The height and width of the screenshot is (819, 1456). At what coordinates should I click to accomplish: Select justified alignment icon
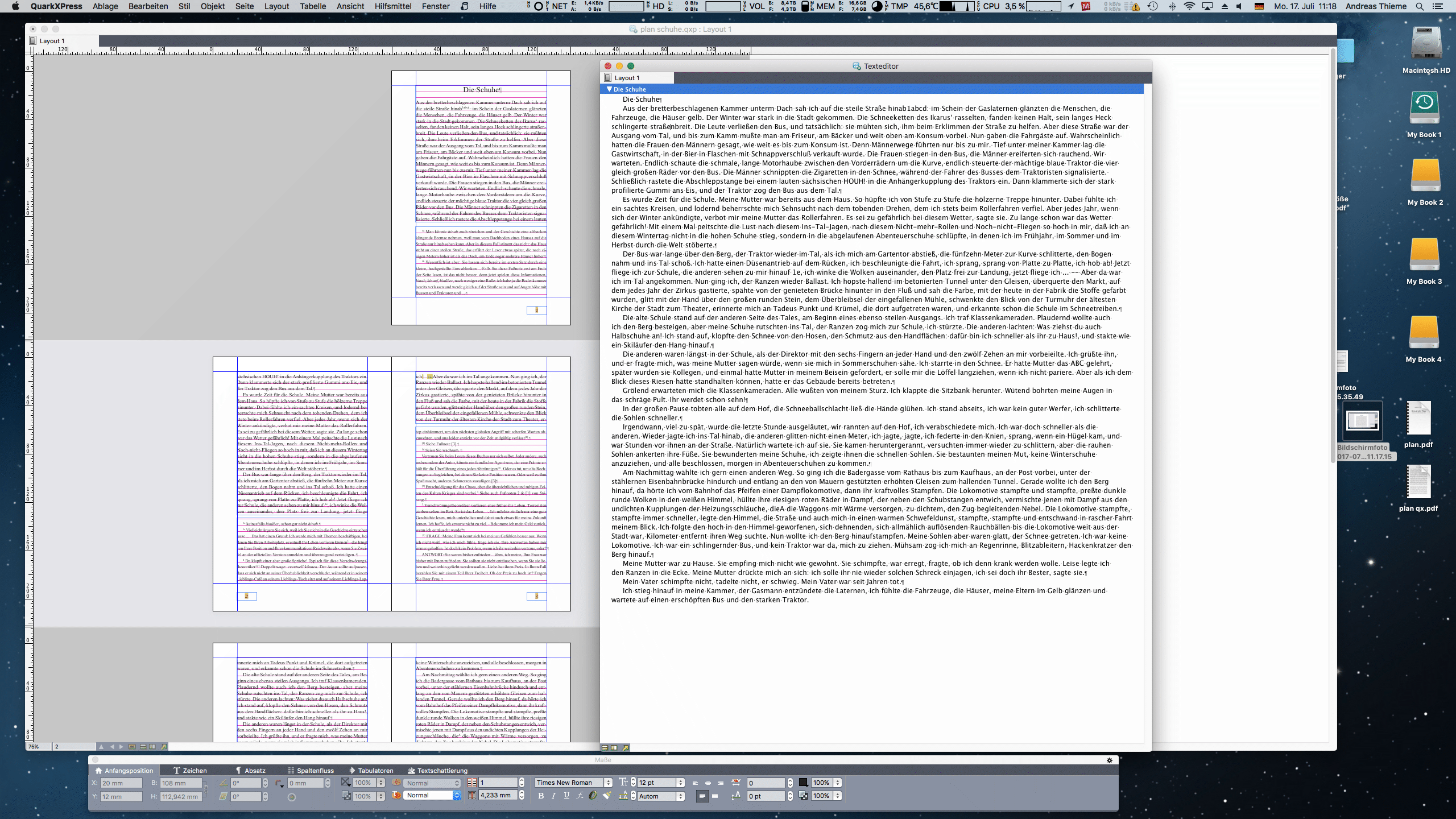[702, 796]
